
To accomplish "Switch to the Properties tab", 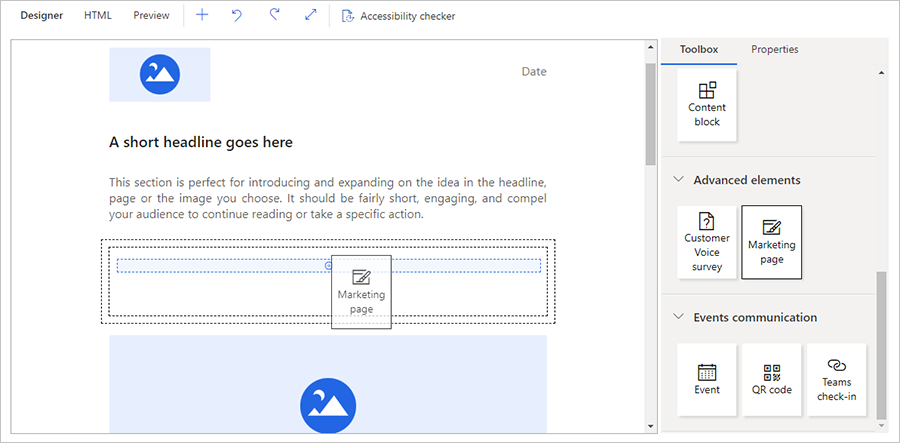I will click(775, 50).
